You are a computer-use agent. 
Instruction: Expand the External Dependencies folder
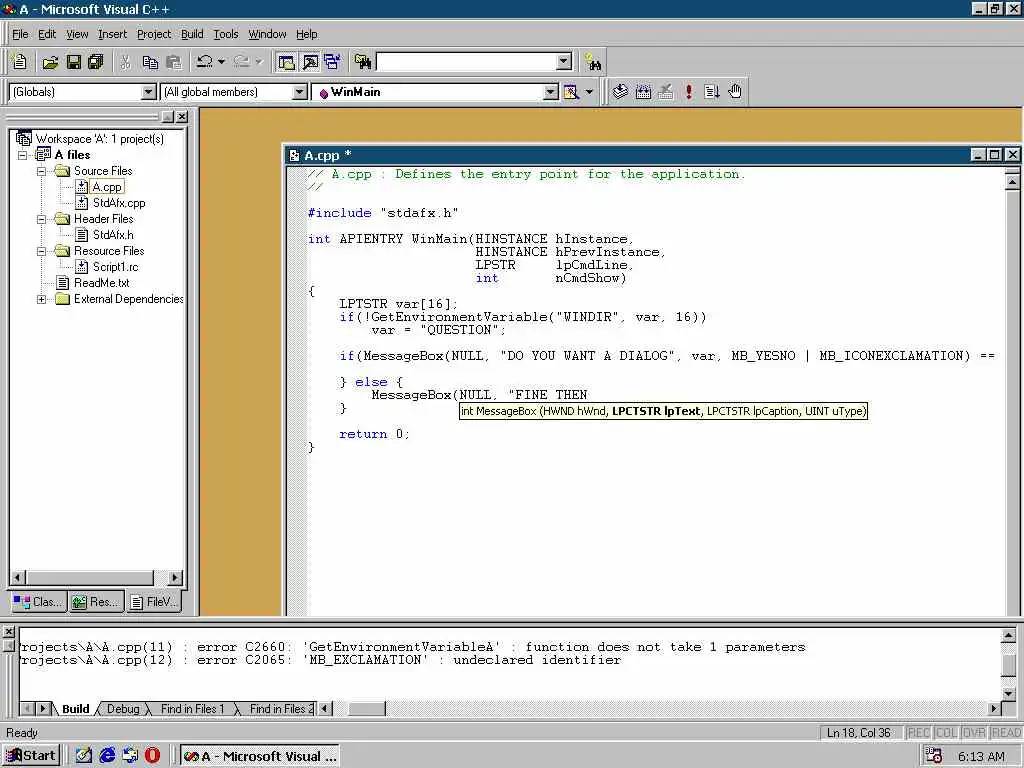41,299
